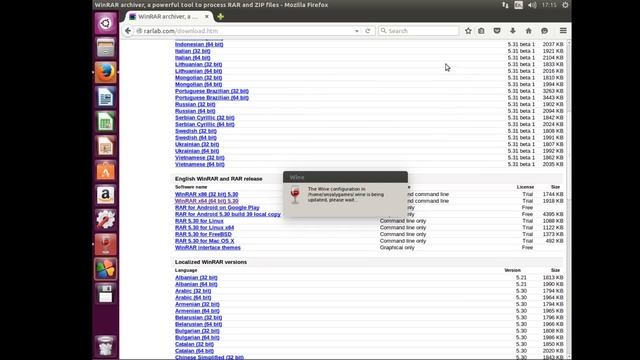Download Albanian (32 bit) version
This screenshot has width=640, height=360.
[196, 278]
